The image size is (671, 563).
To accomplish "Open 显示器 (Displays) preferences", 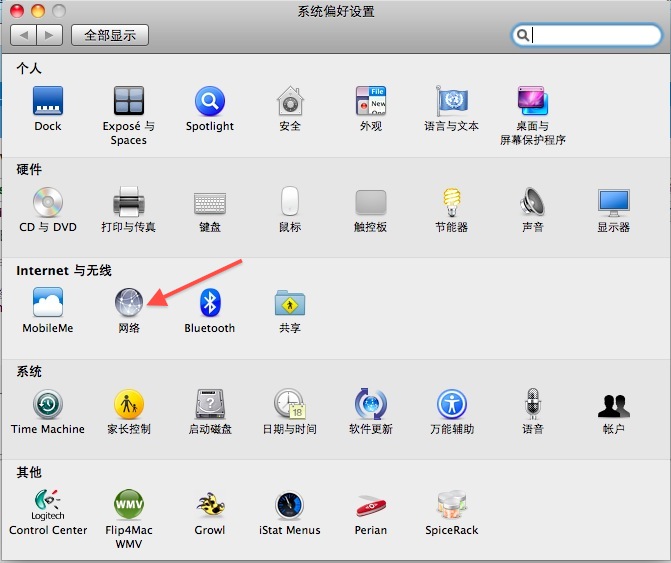I will pyautogui.click(x=613, y=202).
